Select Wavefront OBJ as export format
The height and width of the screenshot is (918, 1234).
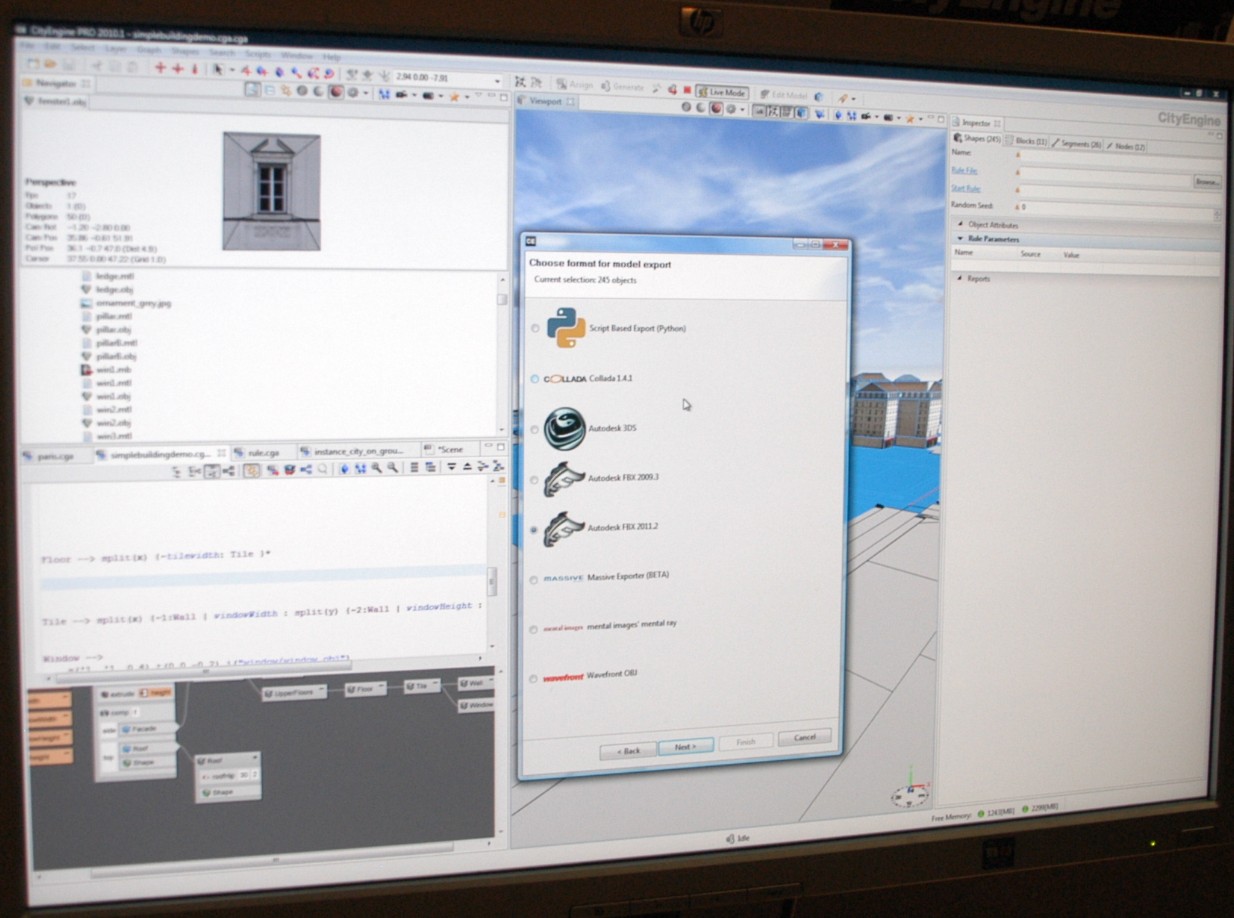[x=533, y=679]
